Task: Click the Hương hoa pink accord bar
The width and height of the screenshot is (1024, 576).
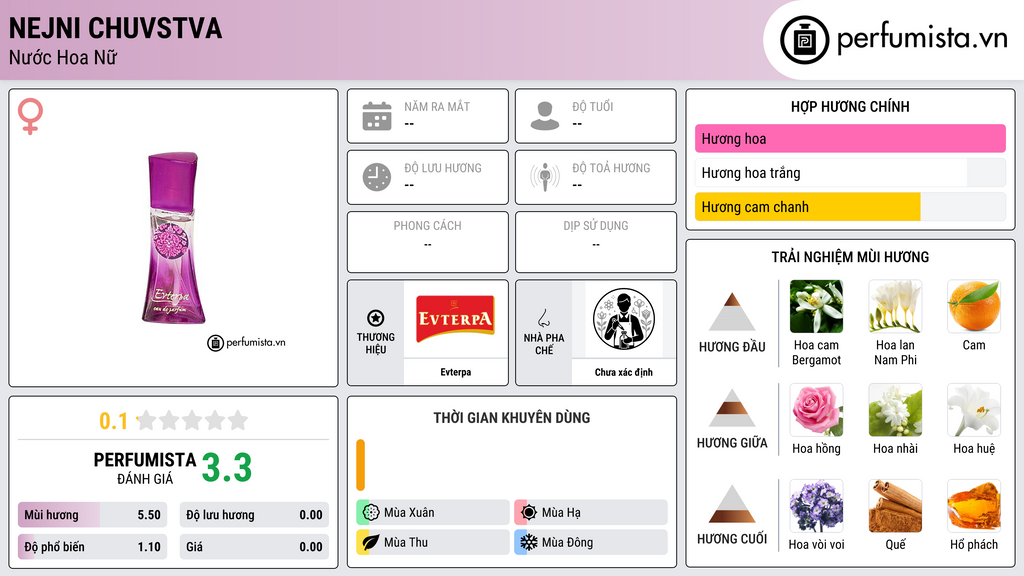Action: coord(850,138)
